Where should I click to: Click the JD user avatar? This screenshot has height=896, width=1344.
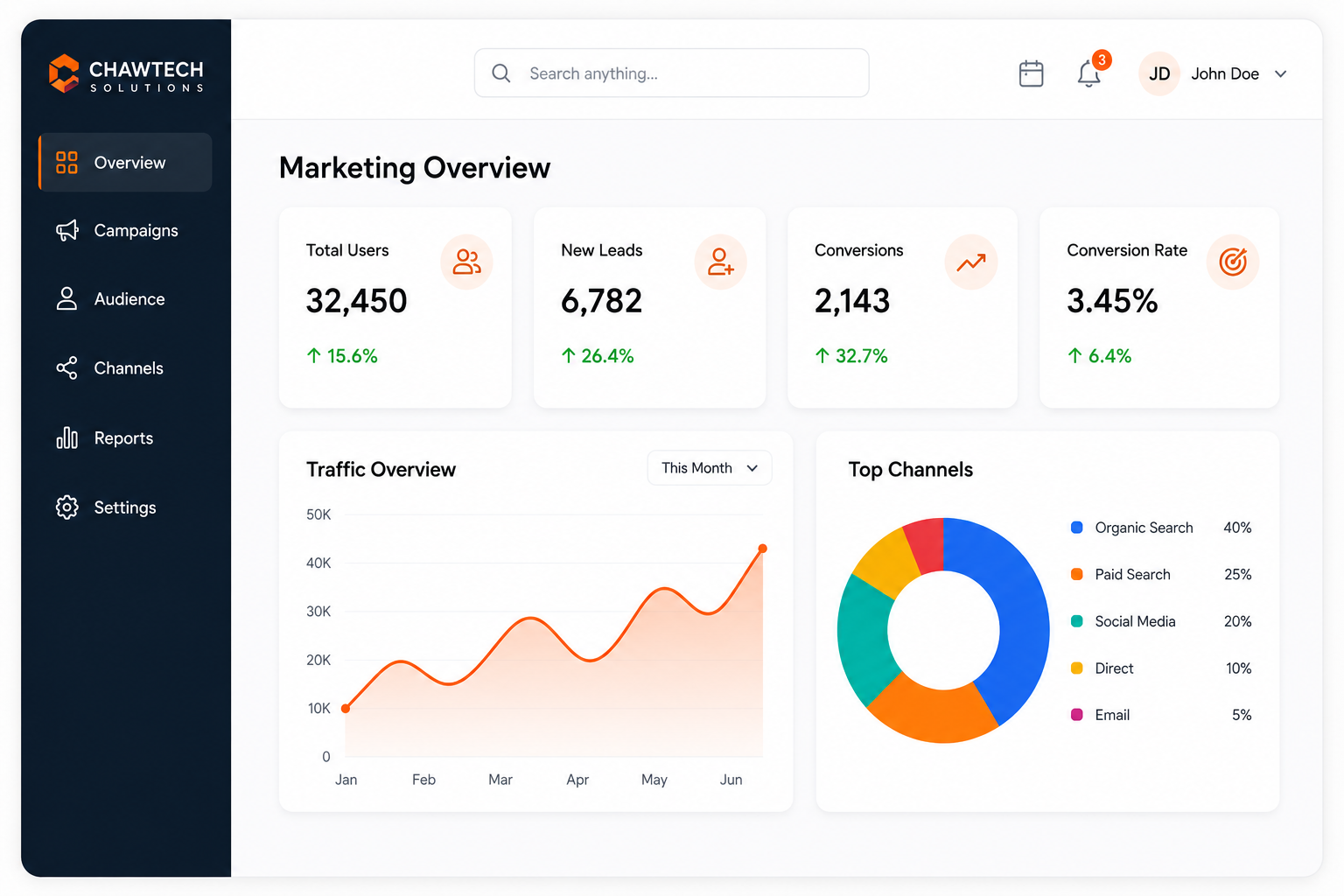click(x=1159, y=73)
